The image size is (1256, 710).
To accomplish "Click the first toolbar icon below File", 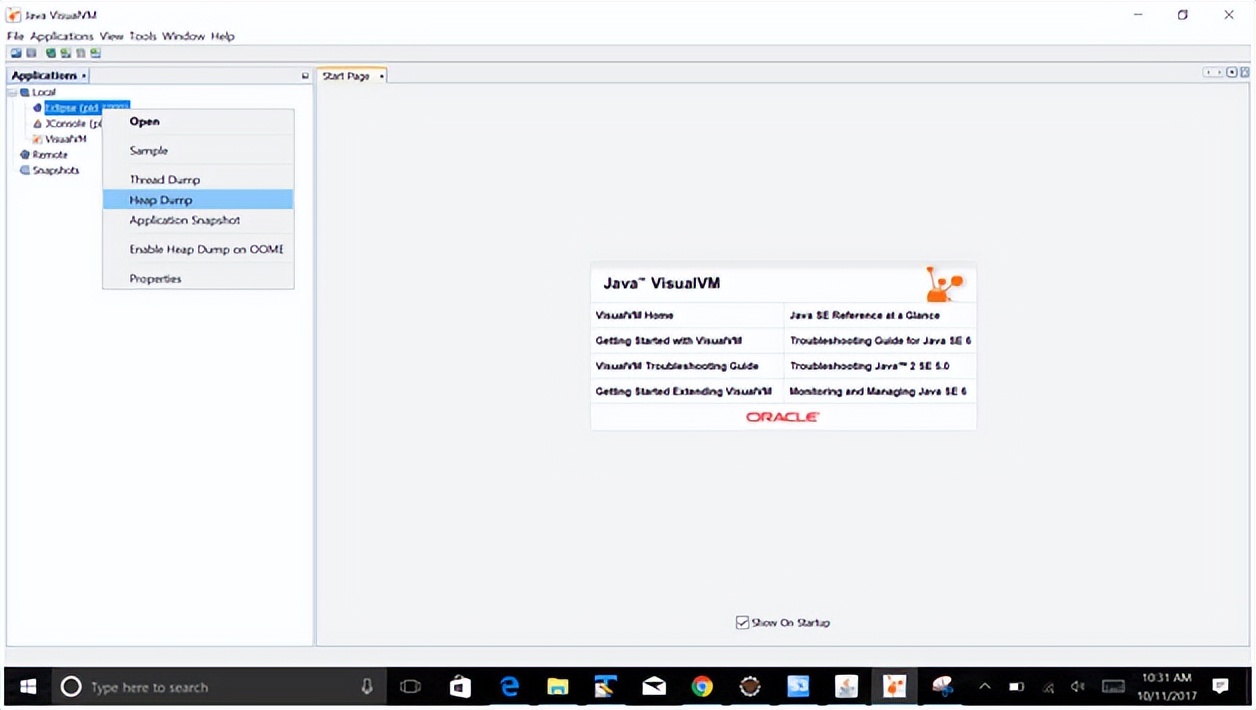I will click(16, 53).
